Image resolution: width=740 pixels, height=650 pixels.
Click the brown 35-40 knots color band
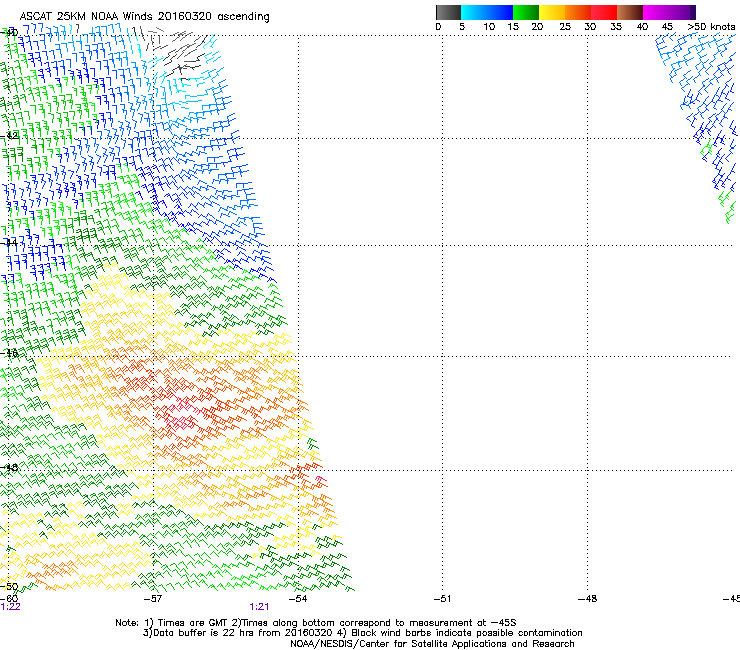click(630, 12)
